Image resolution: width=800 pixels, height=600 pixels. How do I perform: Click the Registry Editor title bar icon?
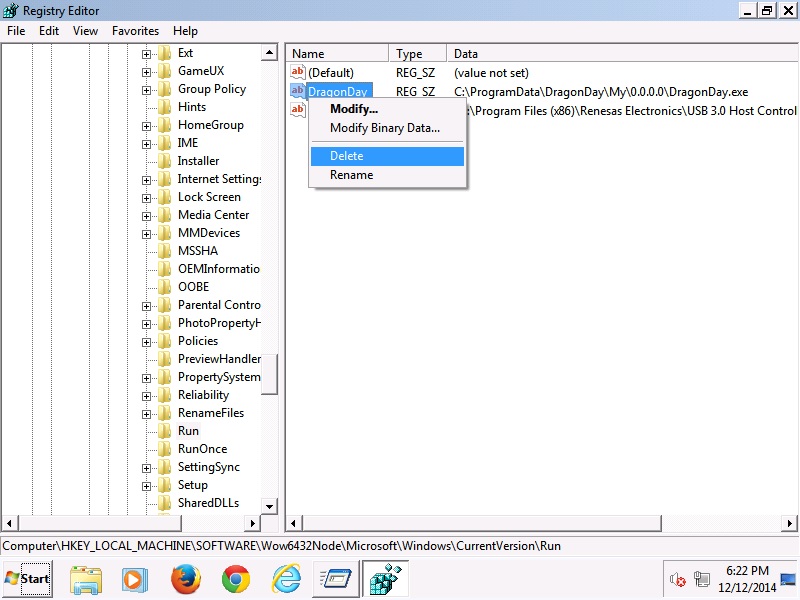click(x=11, y=10)
